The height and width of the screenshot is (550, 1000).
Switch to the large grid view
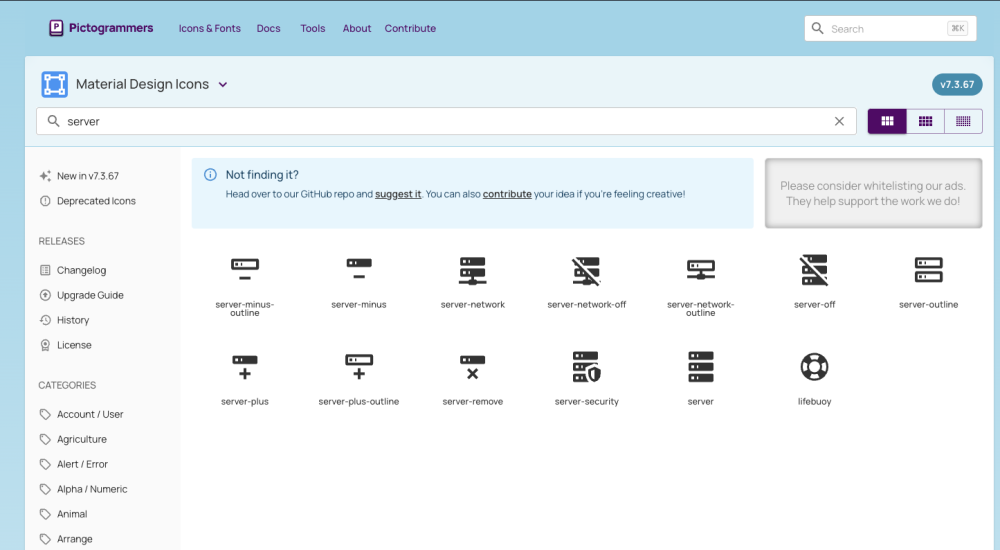pyautogui.click(x=887, y=121)
